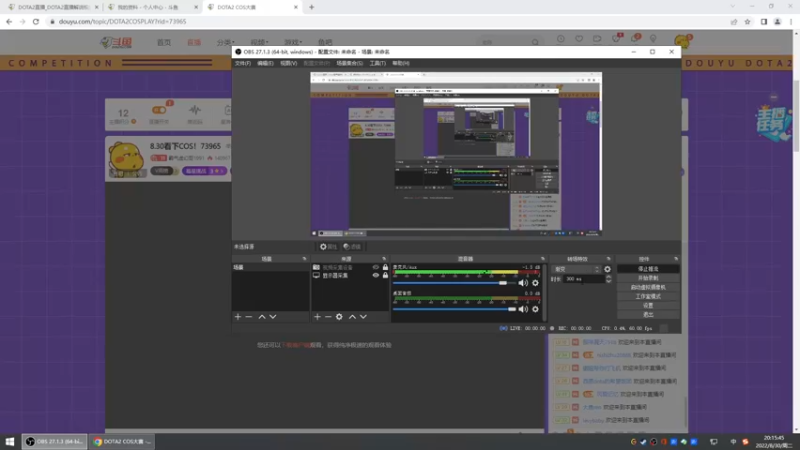Bookmark this page with the star icon
The height and width of the screenshot is (450, 800).
tap(747, 21)
